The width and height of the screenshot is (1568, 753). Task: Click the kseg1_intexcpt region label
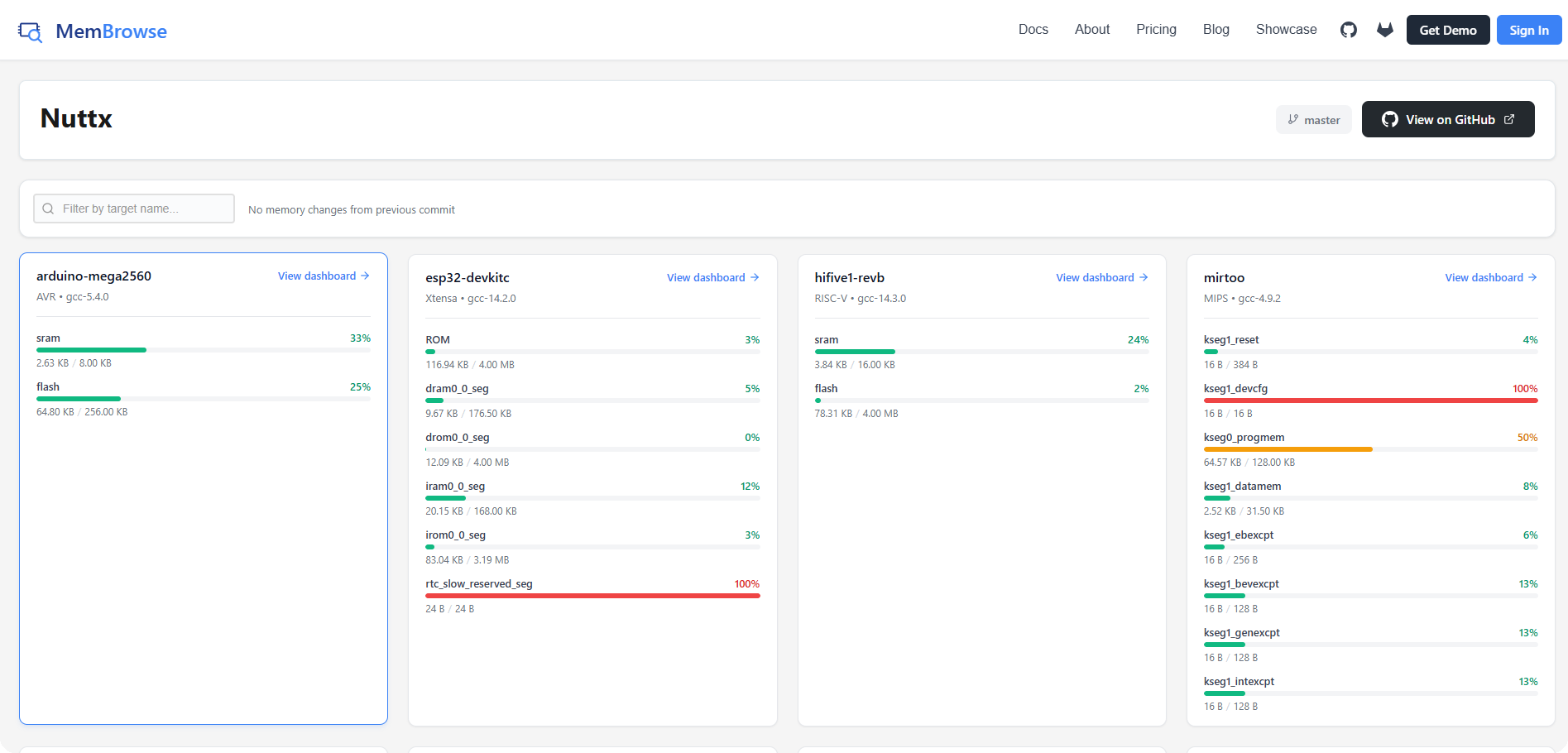[x=1239, y=681]
